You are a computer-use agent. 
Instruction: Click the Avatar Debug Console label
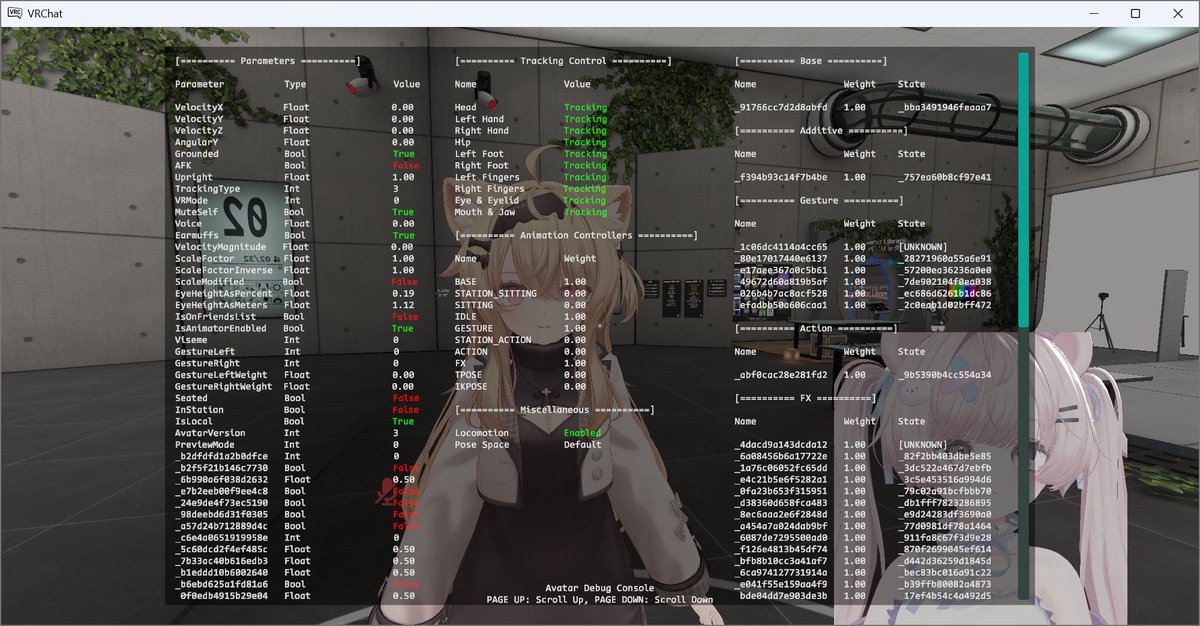[x=600, y=588]
